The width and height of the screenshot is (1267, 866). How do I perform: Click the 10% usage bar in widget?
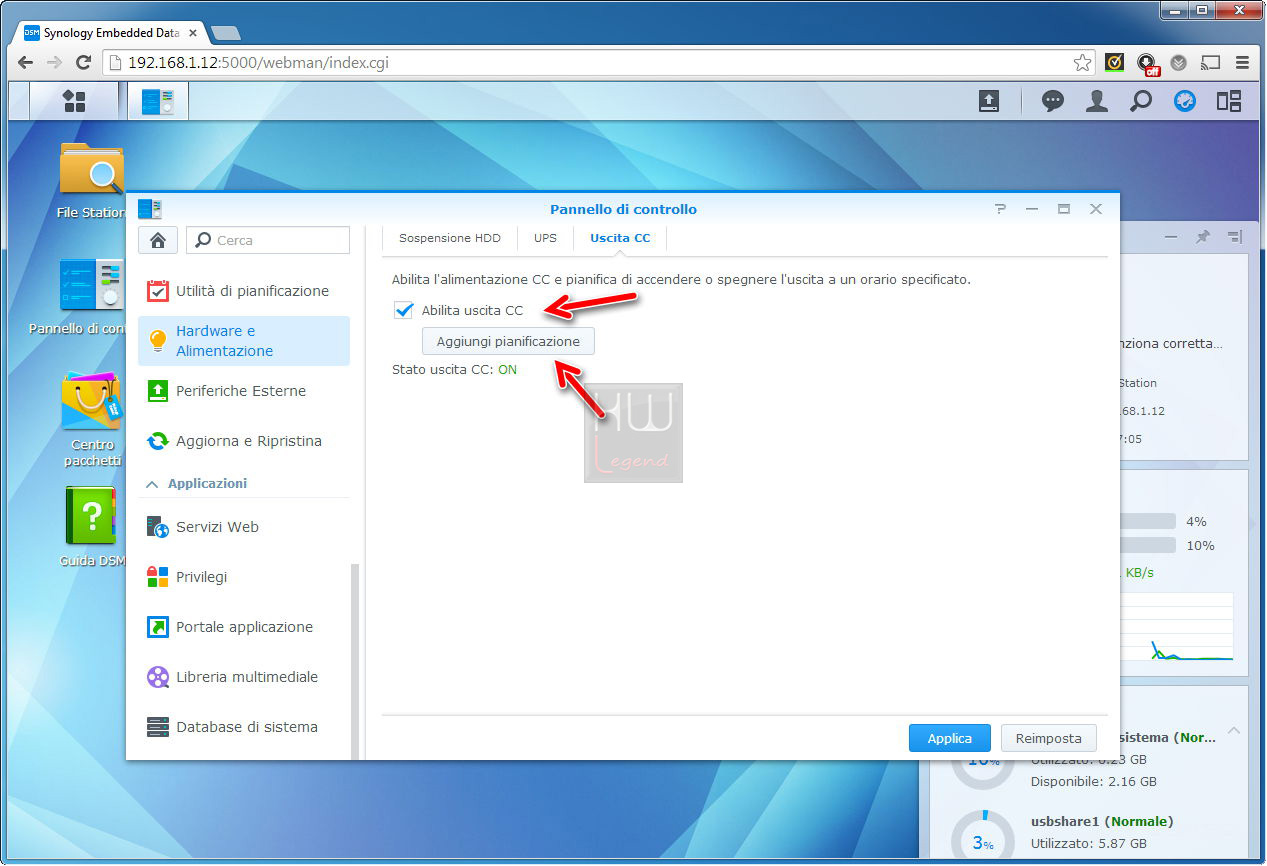click(1148, 545)
